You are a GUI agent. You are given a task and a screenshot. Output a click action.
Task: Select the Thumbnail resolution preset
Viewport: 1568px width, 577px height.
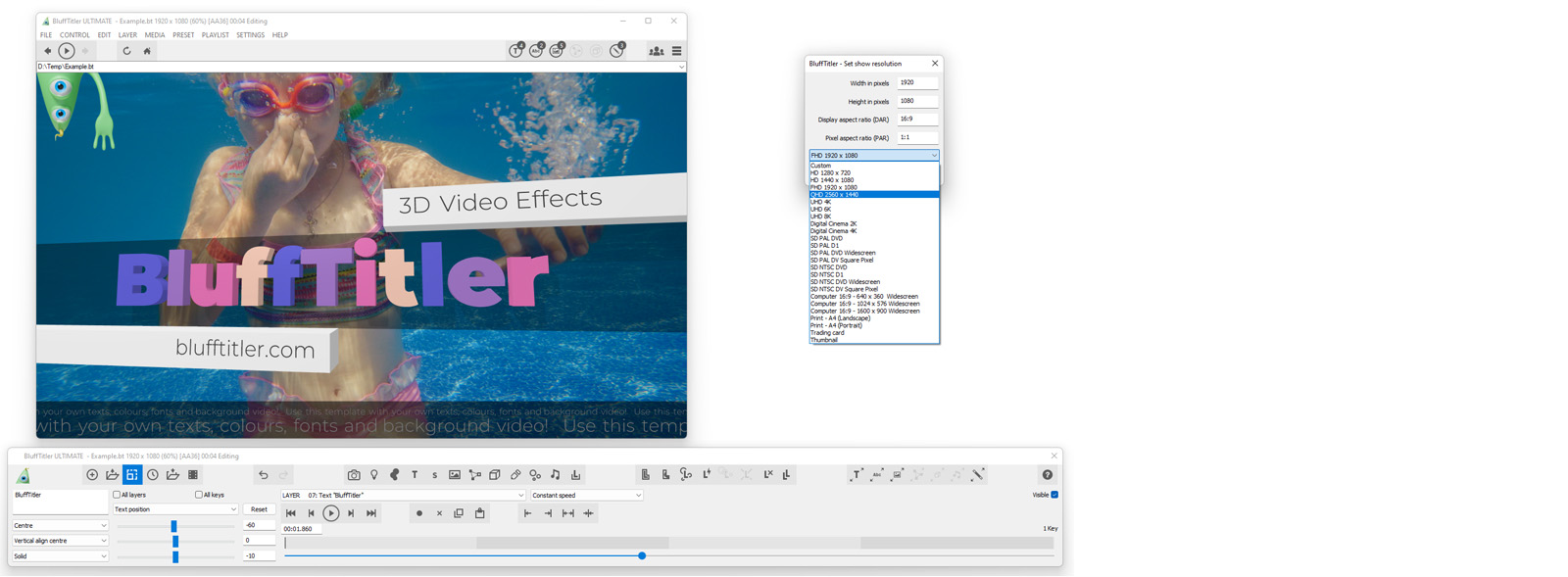874,340
